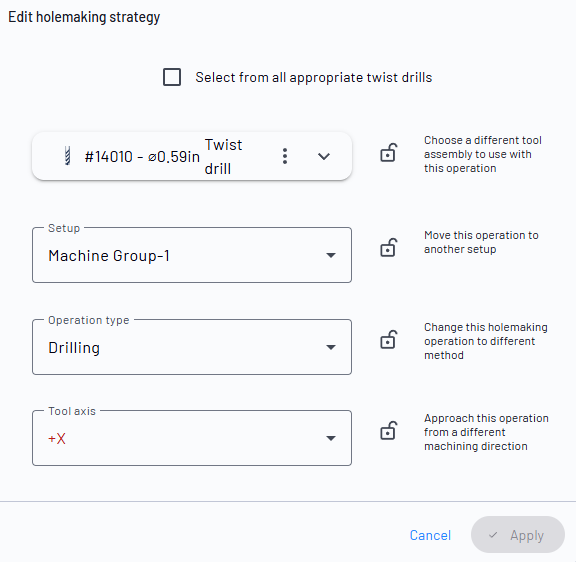The width and height of the screenshot is (576, 562).
Task: Toggle the lock icon beside Operation type
Action: tap(388, 339)
